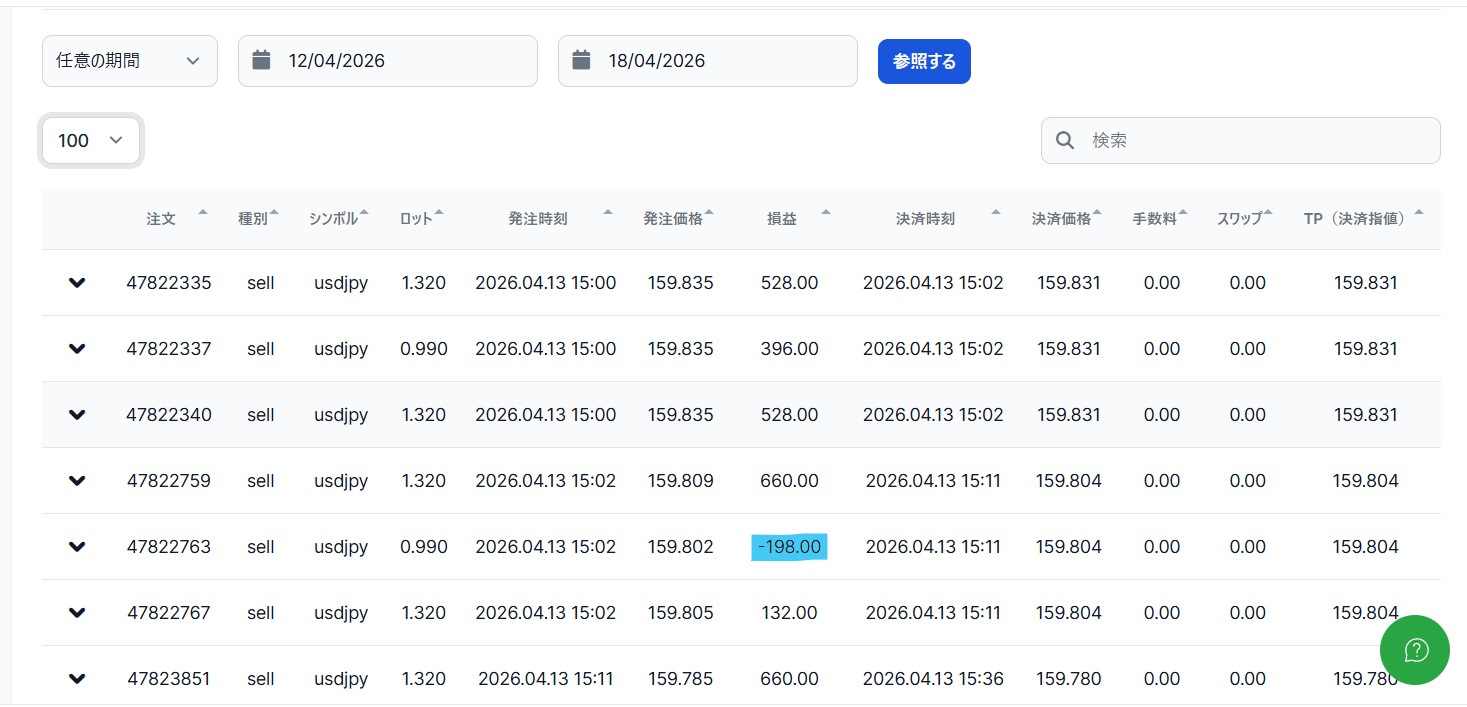
Task: Focus the 検索 search field
Action: (1241, 140)
